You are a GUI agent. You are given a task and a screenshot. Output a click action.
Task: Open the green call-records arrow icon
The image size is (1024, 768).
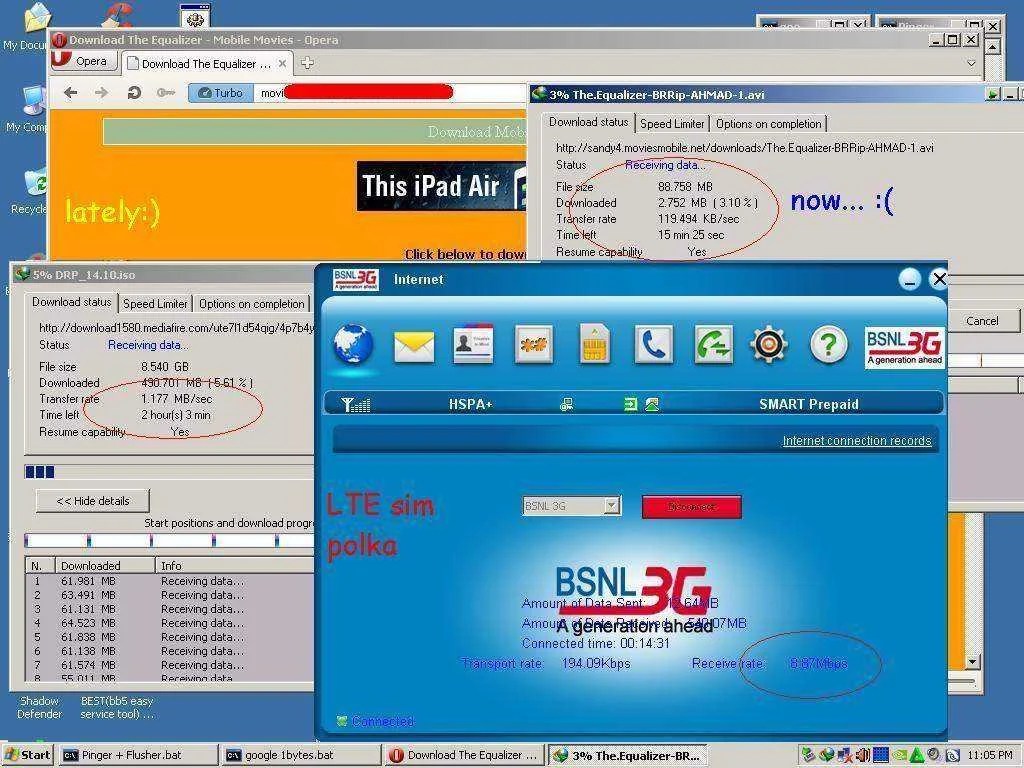pyautogui.click(x=713, y=344)
